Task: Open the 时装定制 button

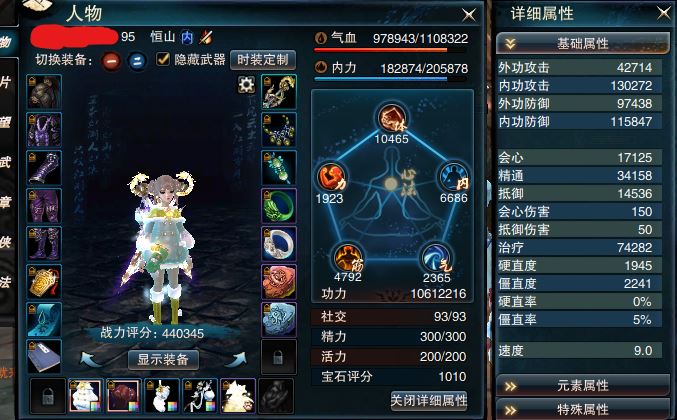Action: click(x=263, y=60)
